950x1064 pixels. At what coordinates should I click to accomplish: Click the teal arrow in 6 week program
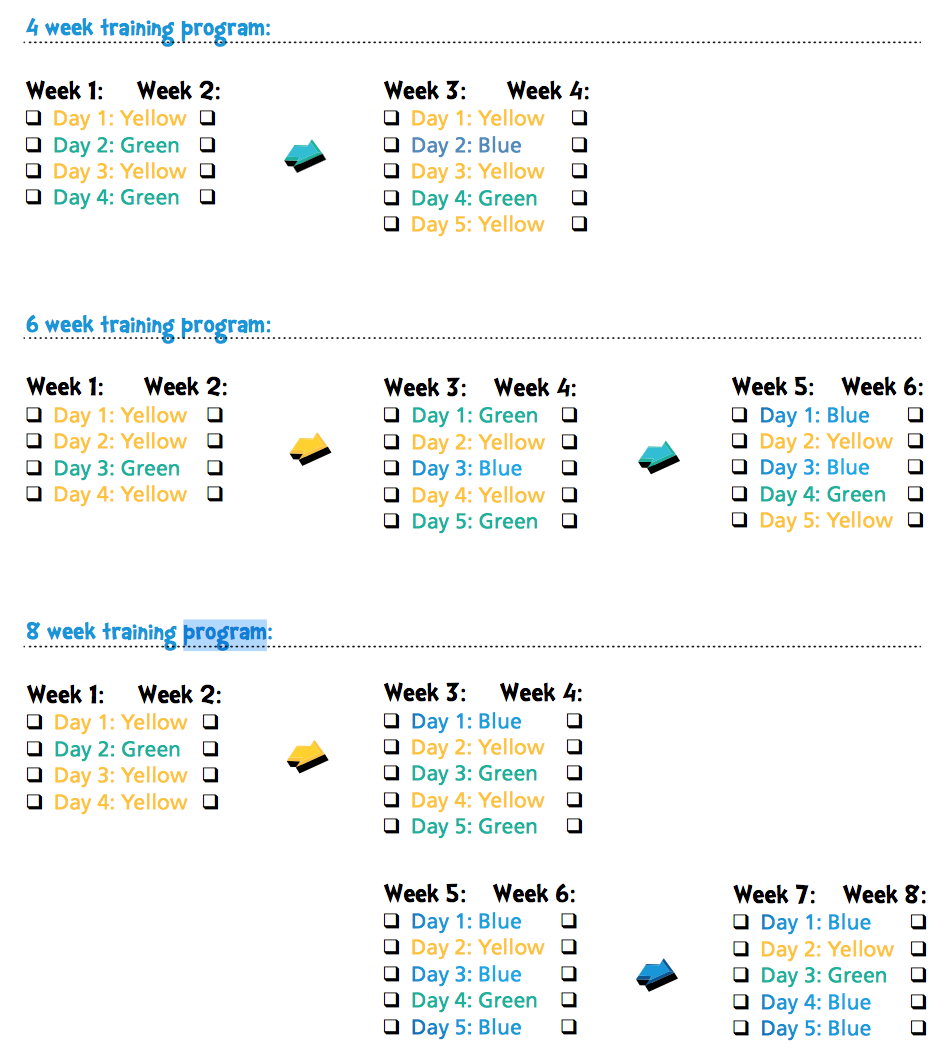click(x=658, y=456)
